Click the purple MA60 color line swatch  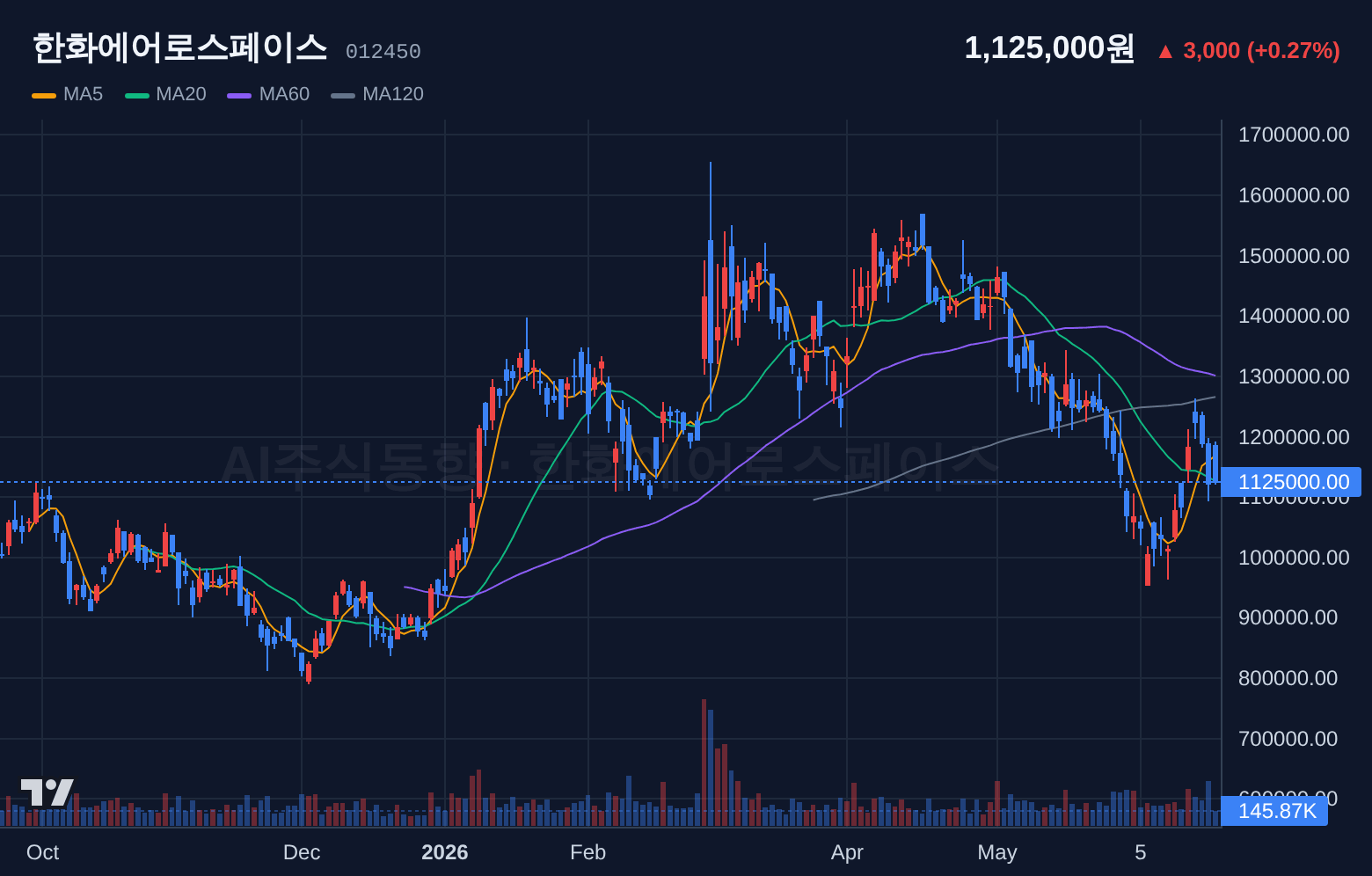click(x=239, y=95)
